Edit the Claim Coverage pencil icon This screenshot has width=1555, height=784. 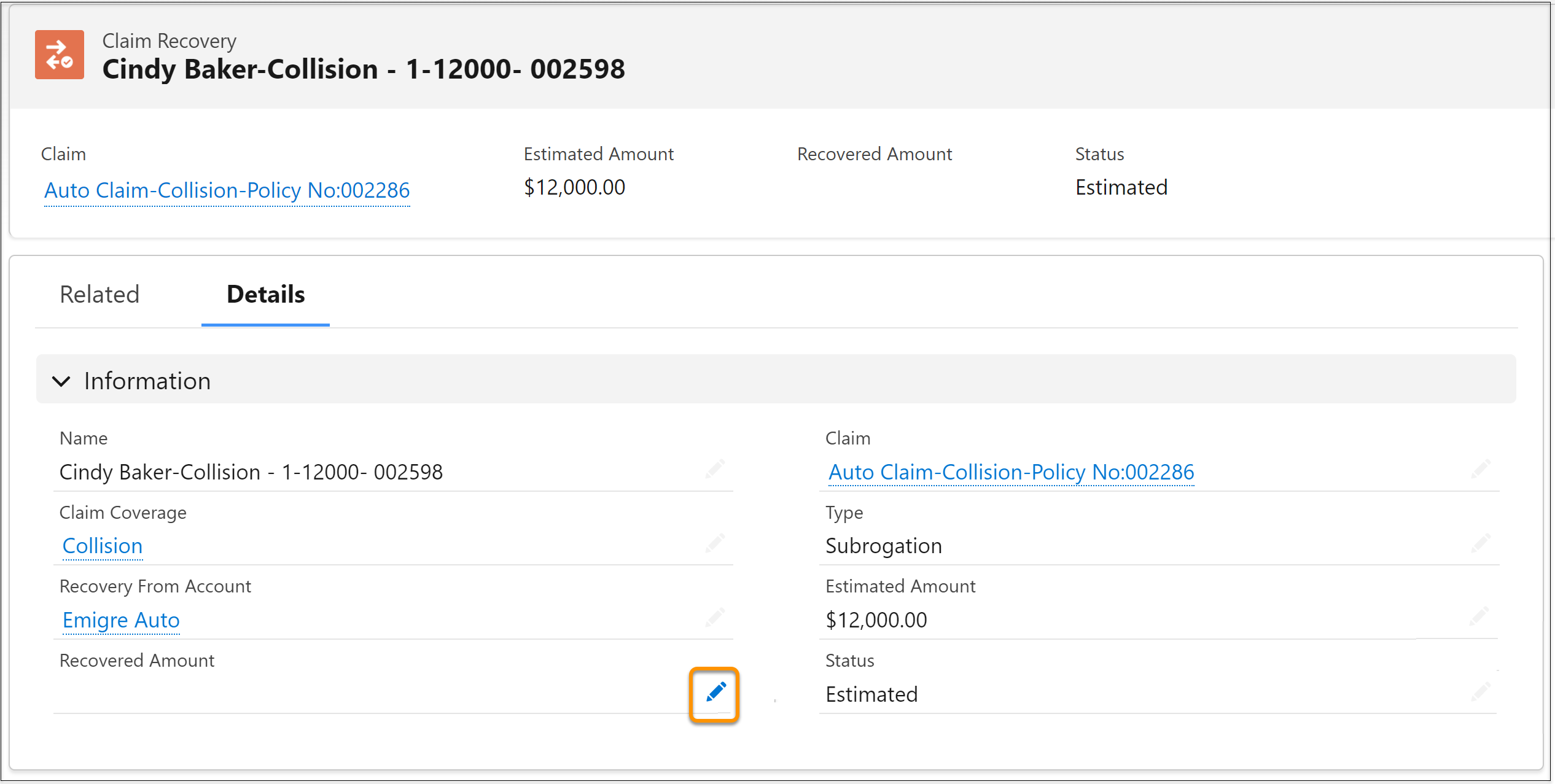(715, 543)
